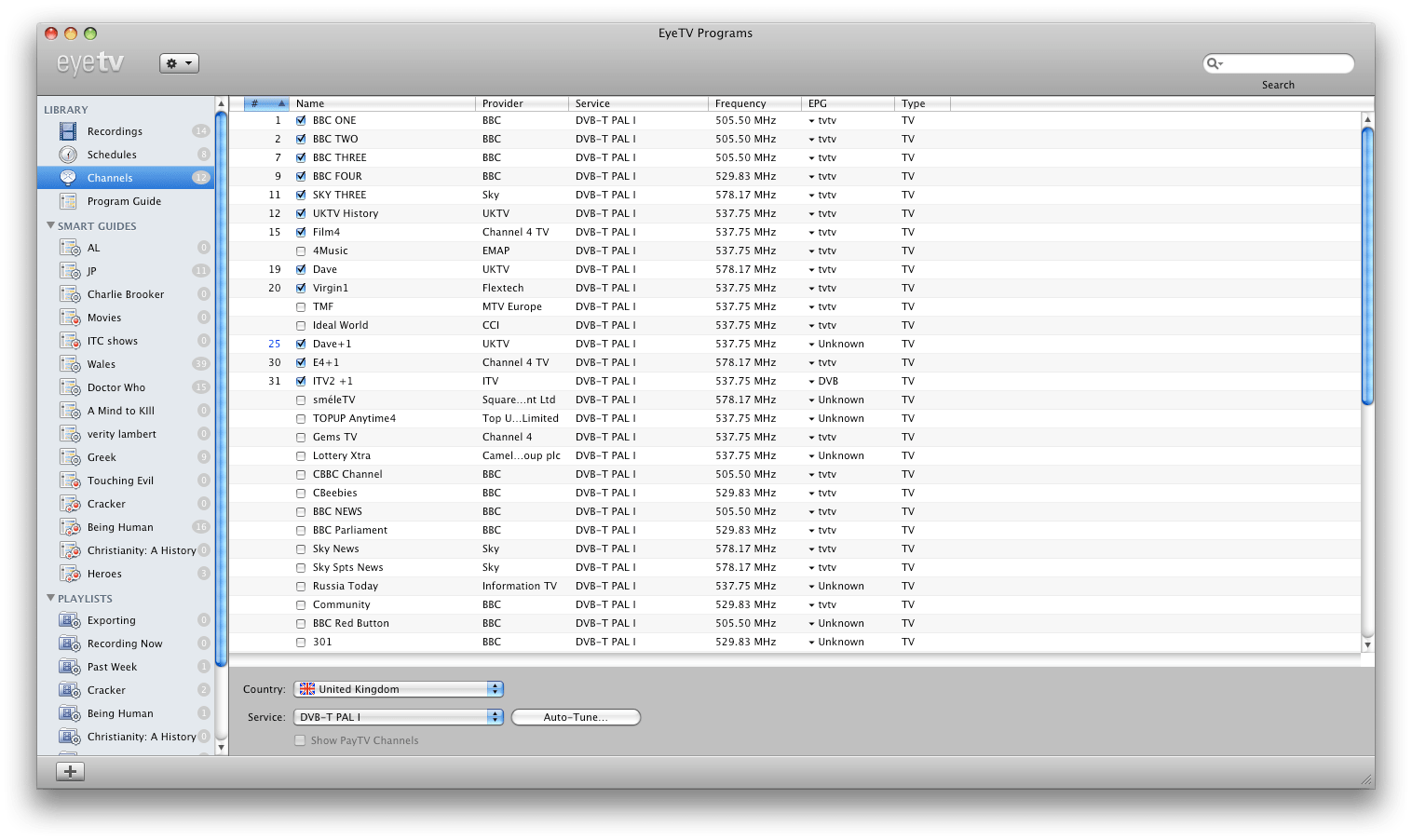Open the Service dropdown DVB-T PAL I
Viewport: 1412px width, 840px height.
coord(399,717)
